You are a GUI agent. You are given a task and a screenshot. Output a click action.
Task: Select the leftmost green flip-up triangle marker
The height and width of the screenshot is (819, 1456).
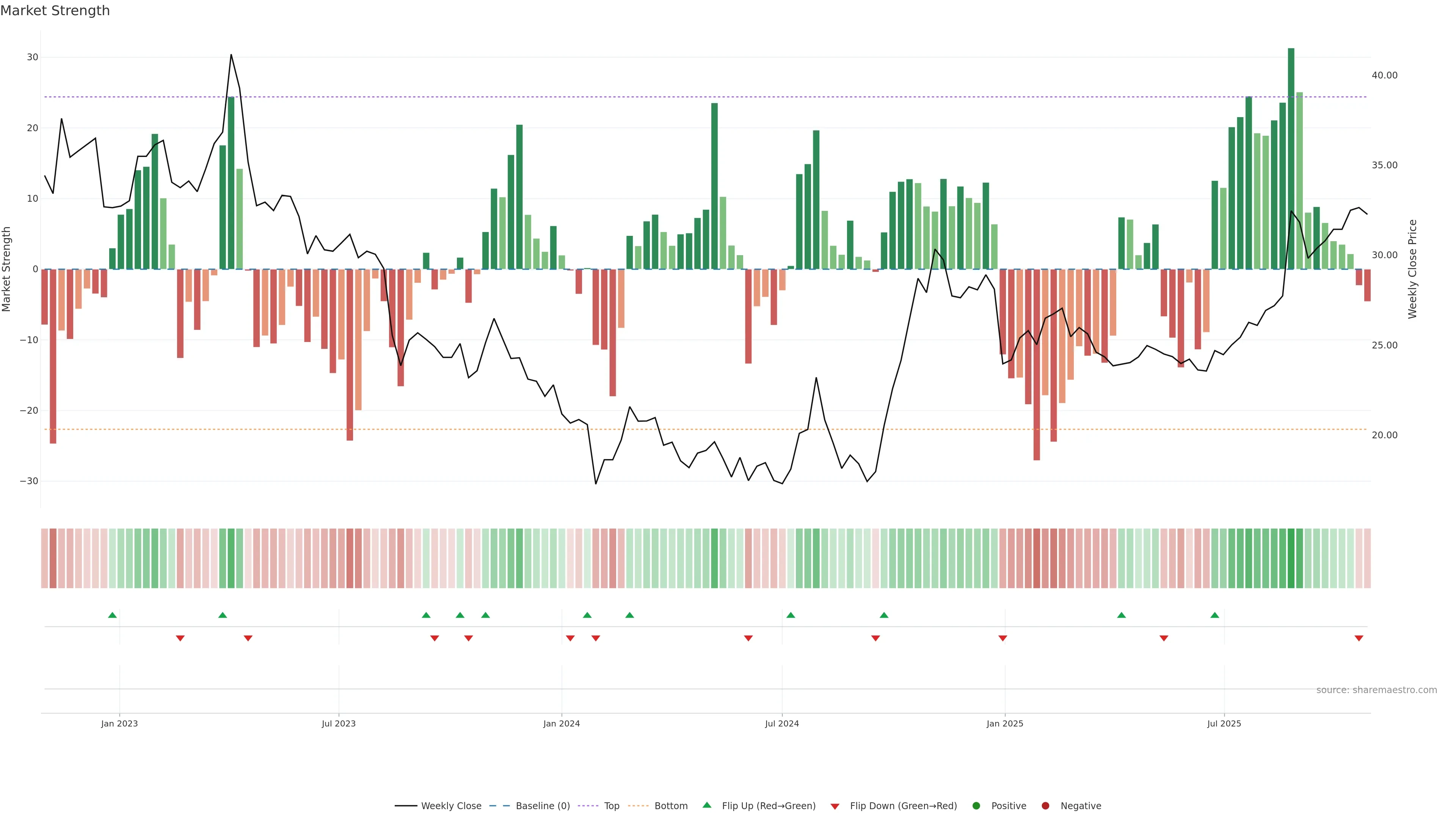point(113,615)
